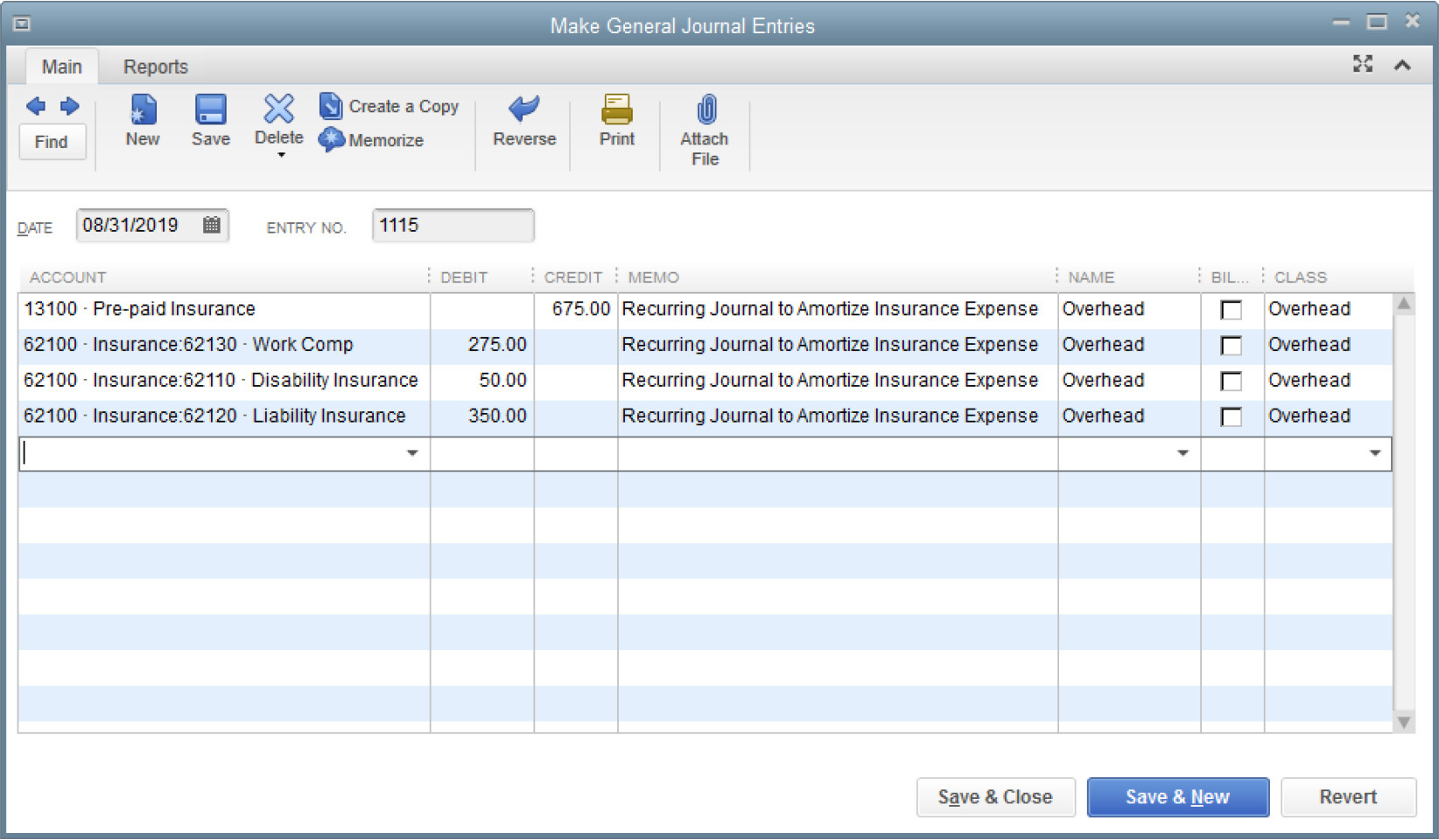Click the scrollbar up arrow
The image size is (1439, 840).
tap(1404, 304)
